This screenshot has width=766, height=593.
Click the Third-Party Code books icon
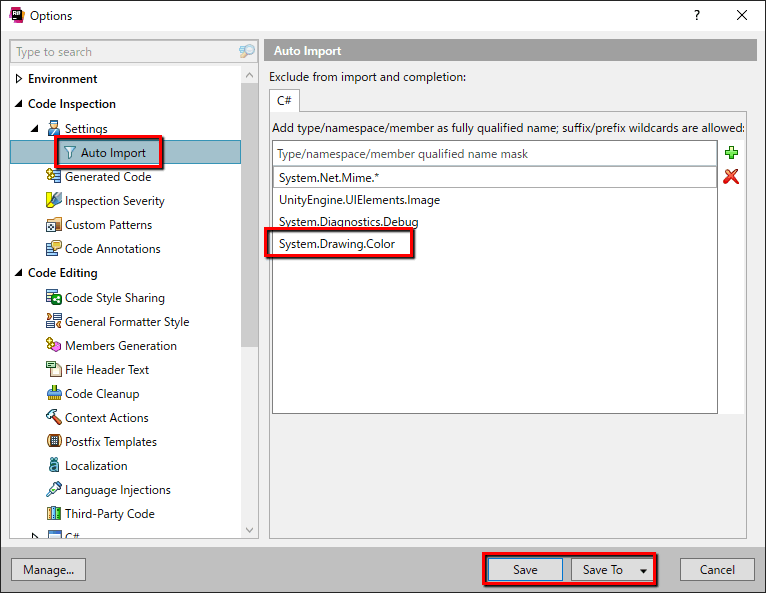pos(53,513)
